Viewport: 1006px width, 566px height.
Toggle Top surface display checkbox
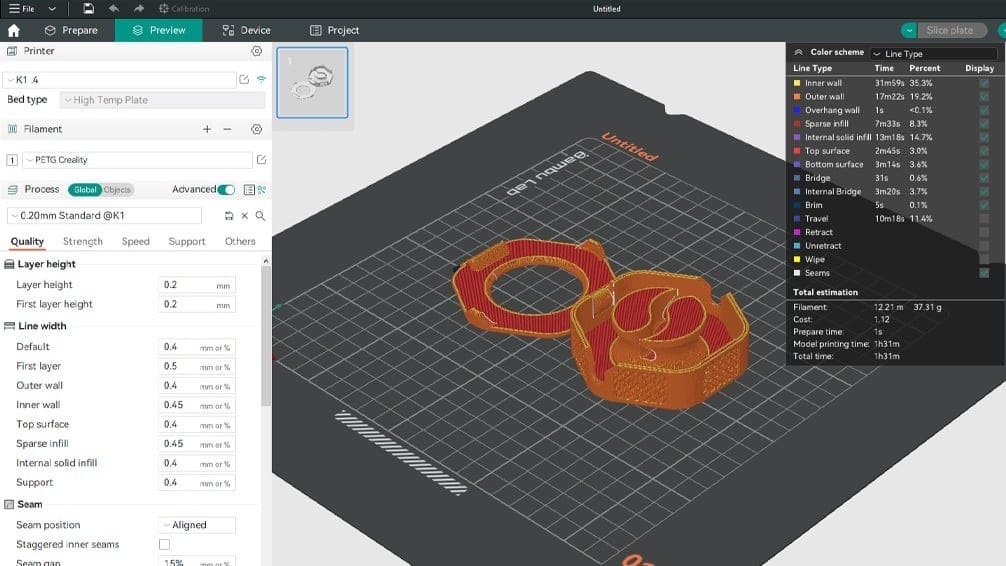[x=984, y=151]
